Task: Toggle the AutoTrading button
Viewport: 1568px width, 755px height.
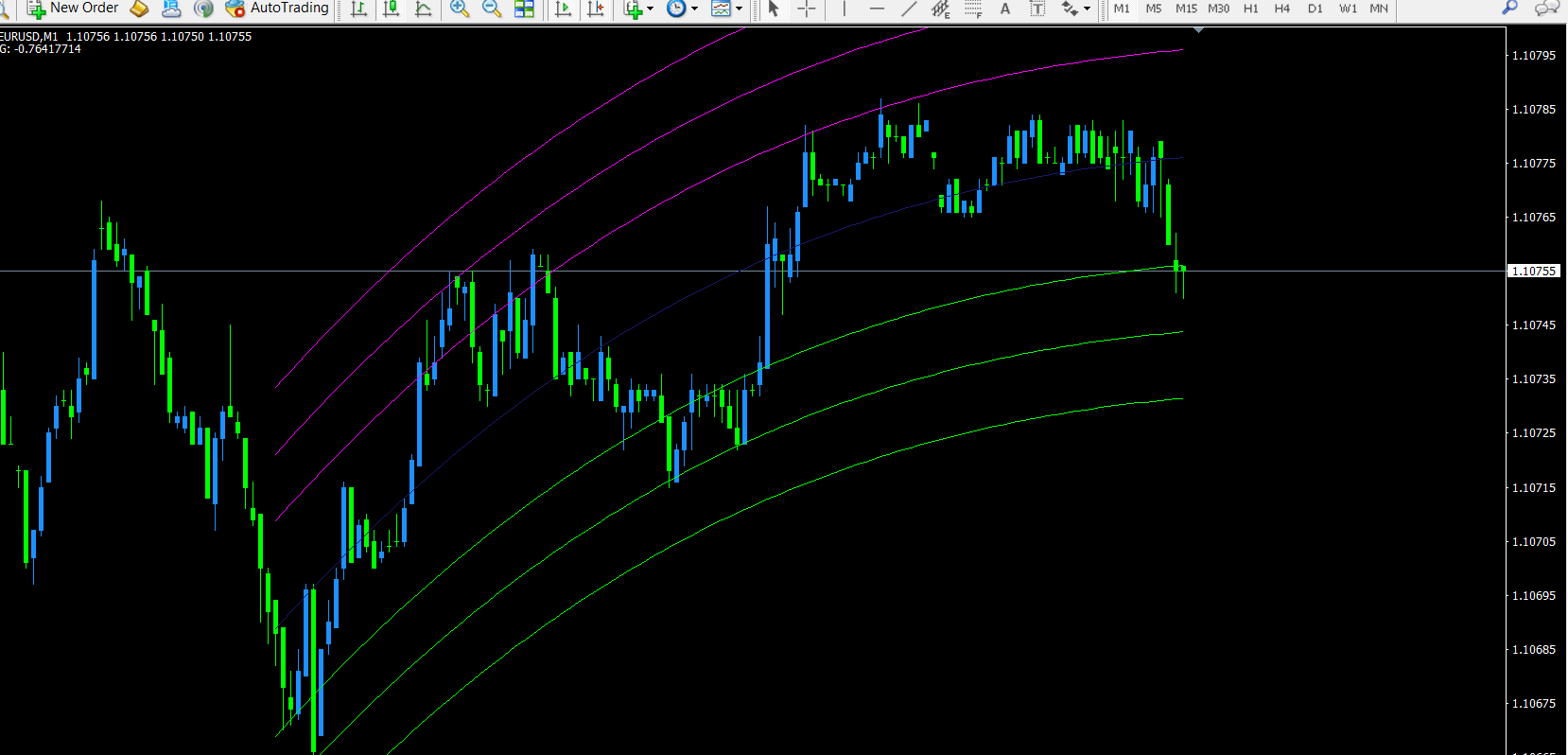Action: pos(277,9)
